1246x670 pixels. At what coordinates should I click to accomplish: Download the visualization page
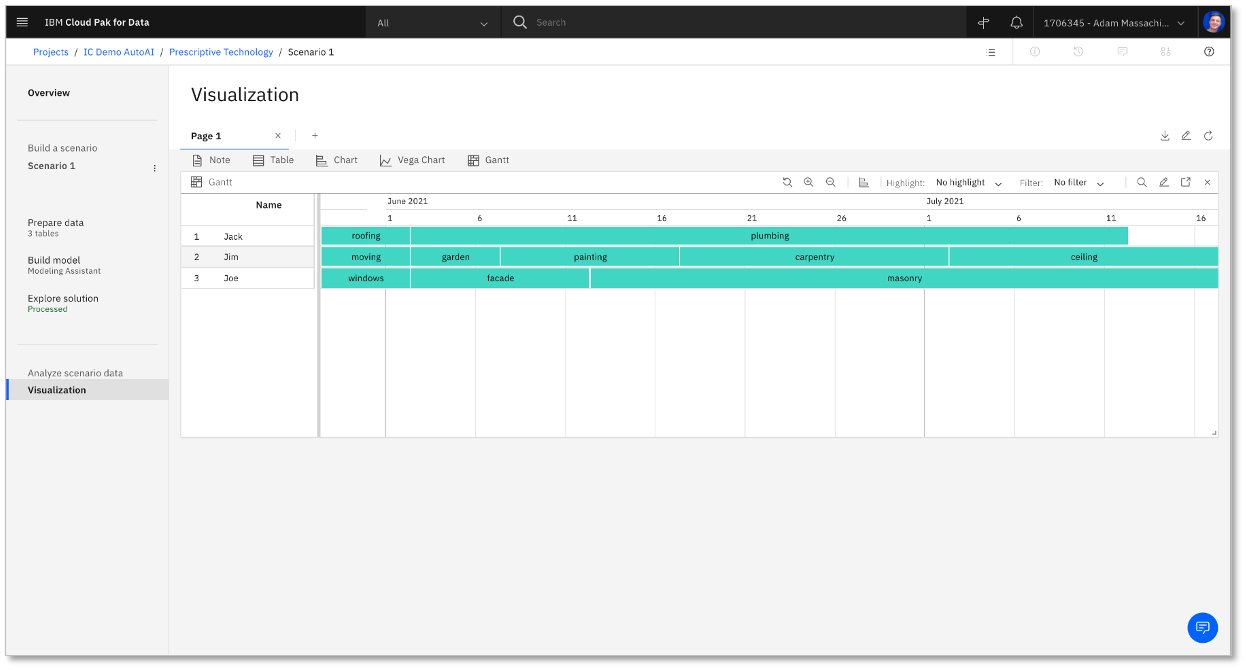click(1164, 136)
